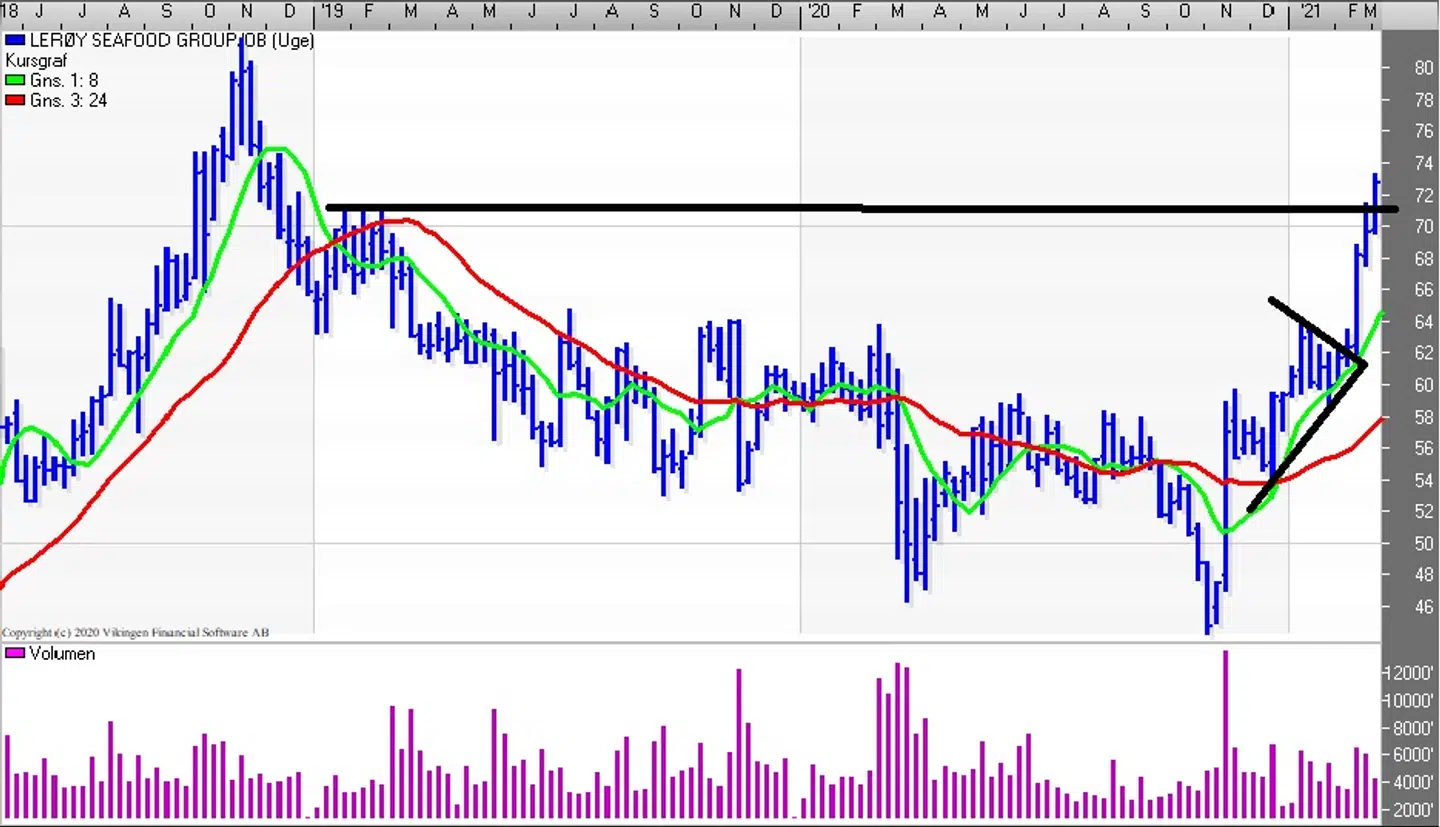This screenshot has height=827, width=1440.
Task: Select the '21 year marker on time axis
Action: point(1307,11)
